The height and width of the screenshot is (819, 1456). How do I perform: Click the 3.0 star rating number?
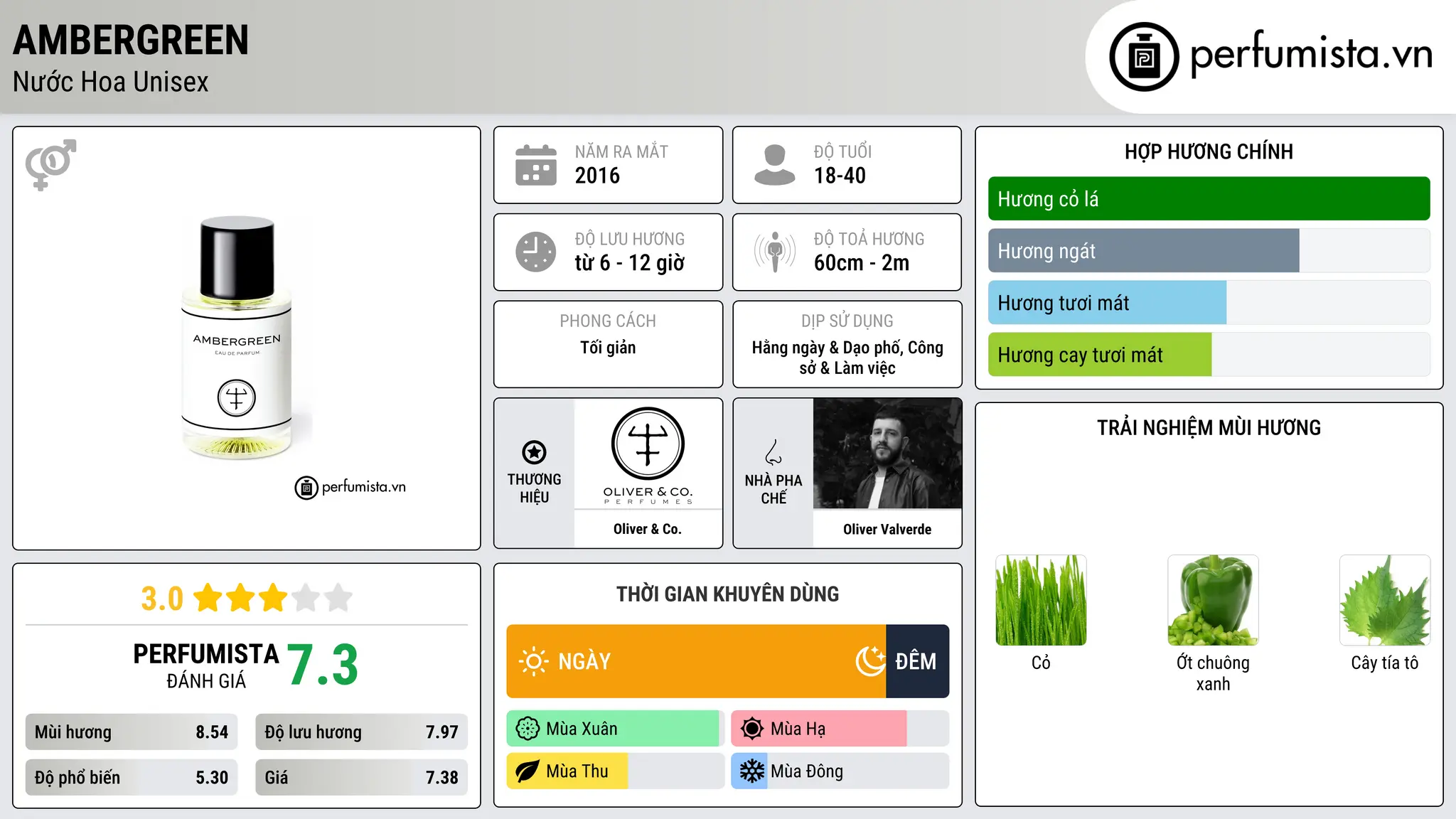coord(162,599)
